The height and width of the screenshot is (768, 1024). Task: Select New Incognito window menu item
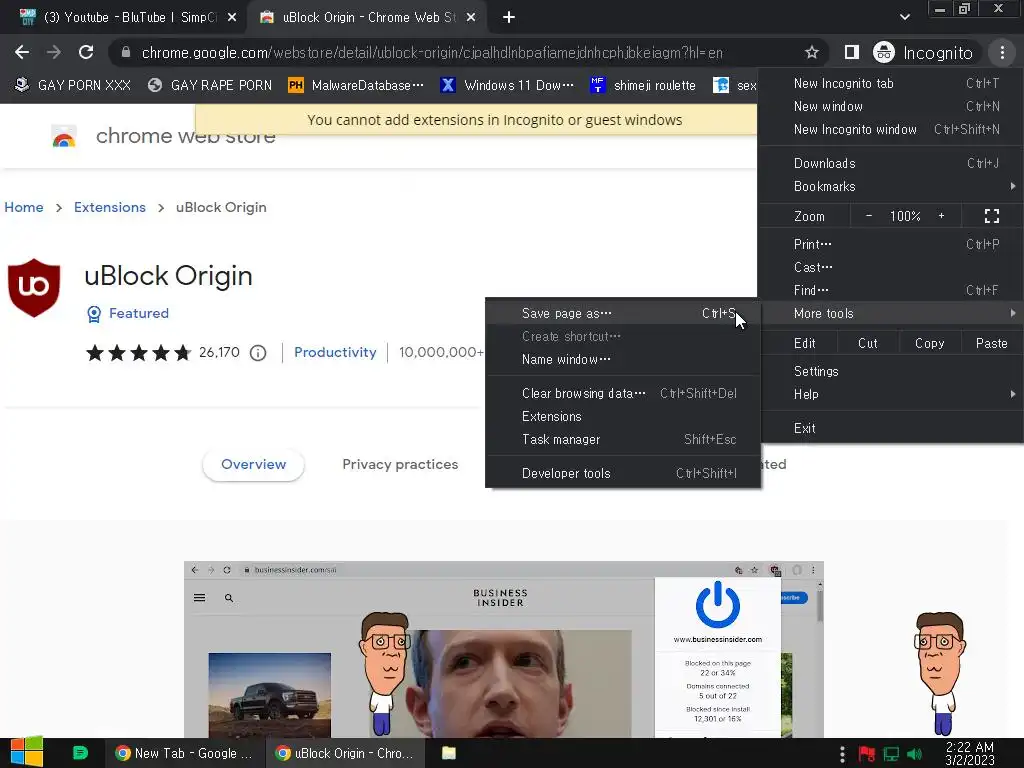point(891,129)
